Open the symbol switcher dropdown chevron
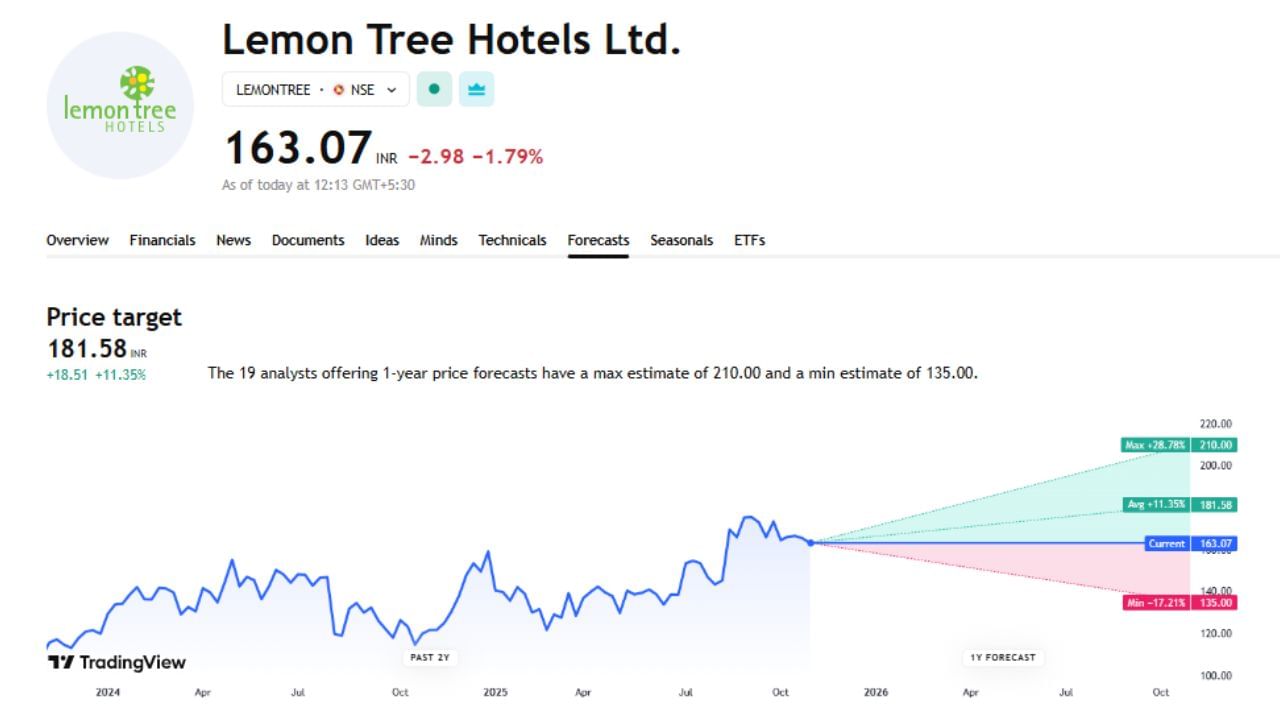 394,89
